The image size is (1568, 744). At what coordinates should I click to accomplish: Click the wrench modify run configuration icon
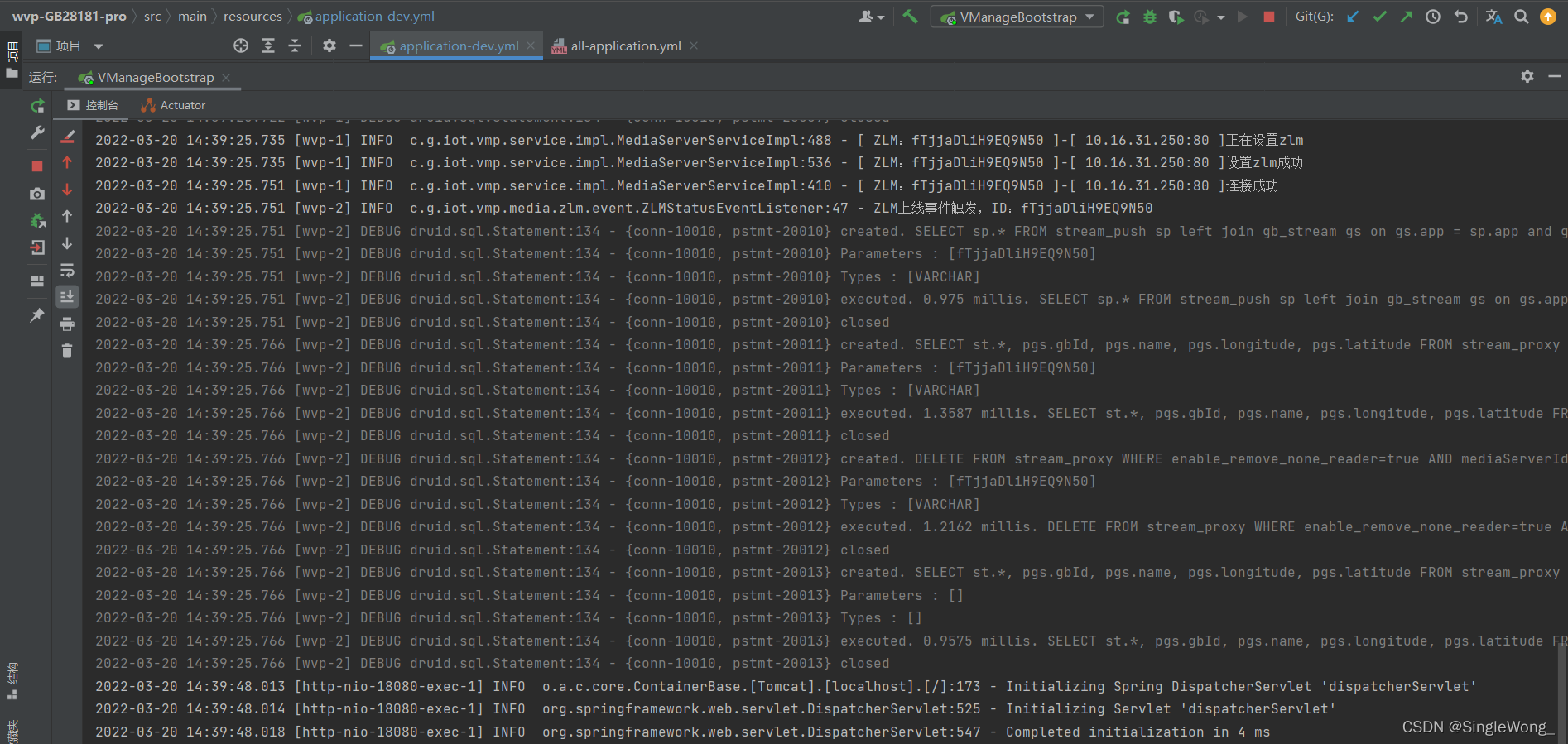37,133
